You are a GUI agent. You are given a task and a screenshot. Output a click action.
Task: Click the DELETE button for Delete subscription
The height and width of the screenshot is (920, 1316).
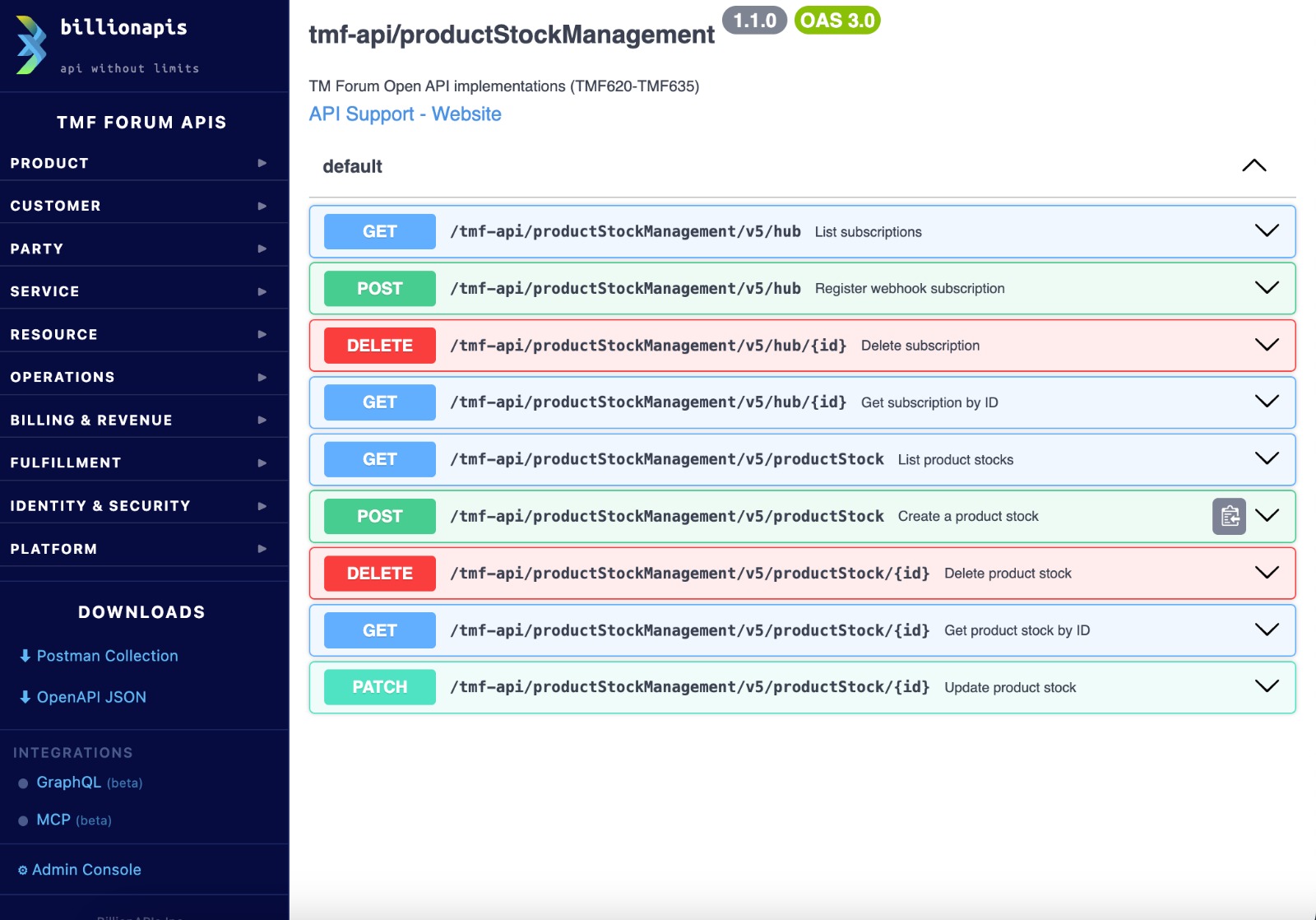click(x=380, y=345)
